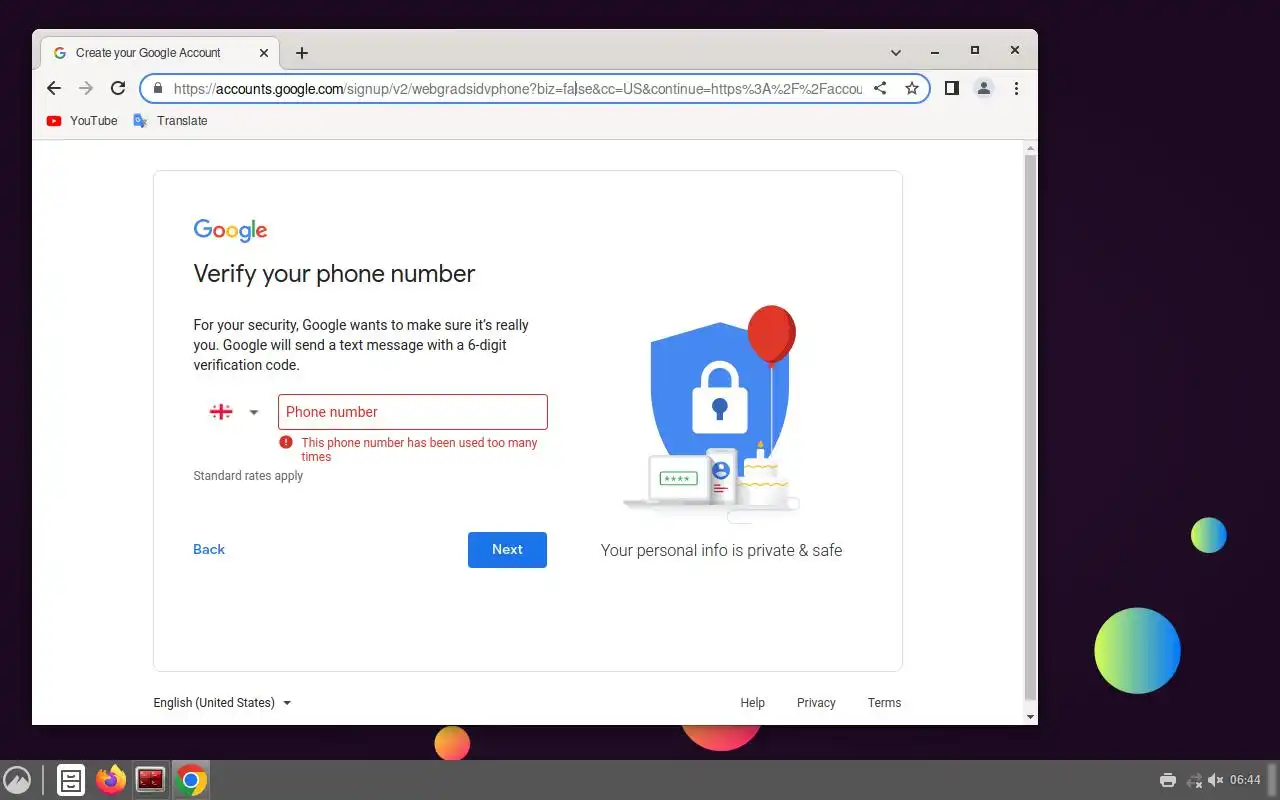Toggle the browser side panel icon
The width and height of the screenshot is (1280, 800).
tap(952, 88)
